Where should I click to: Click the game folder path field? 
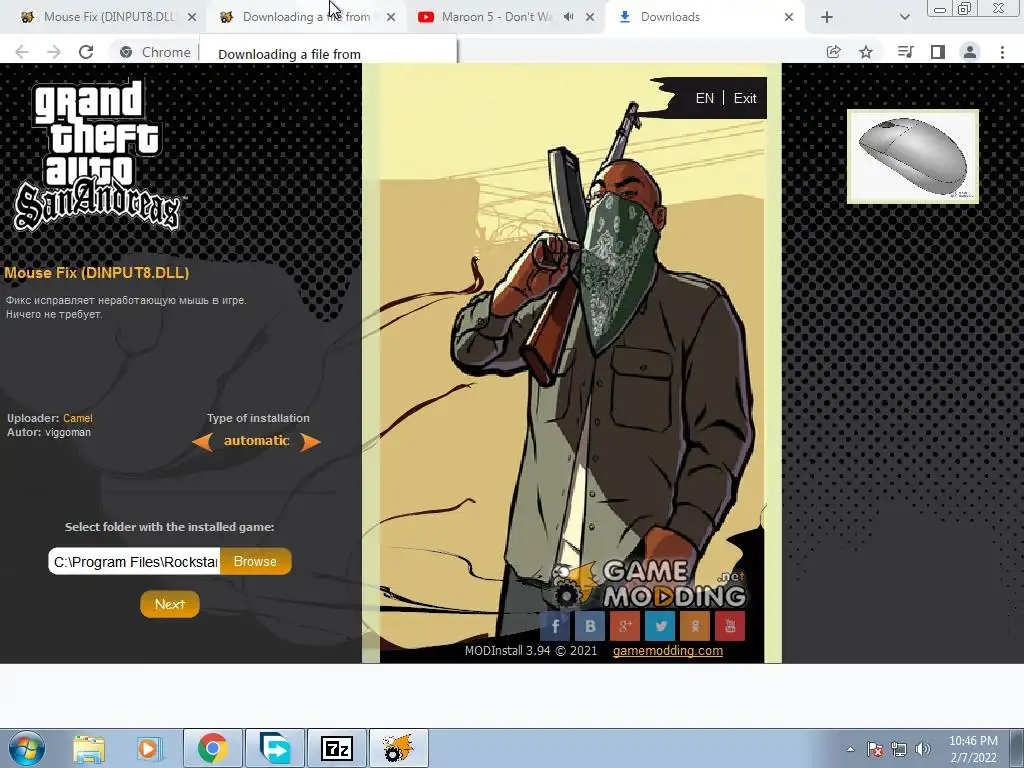click(135, 562)
